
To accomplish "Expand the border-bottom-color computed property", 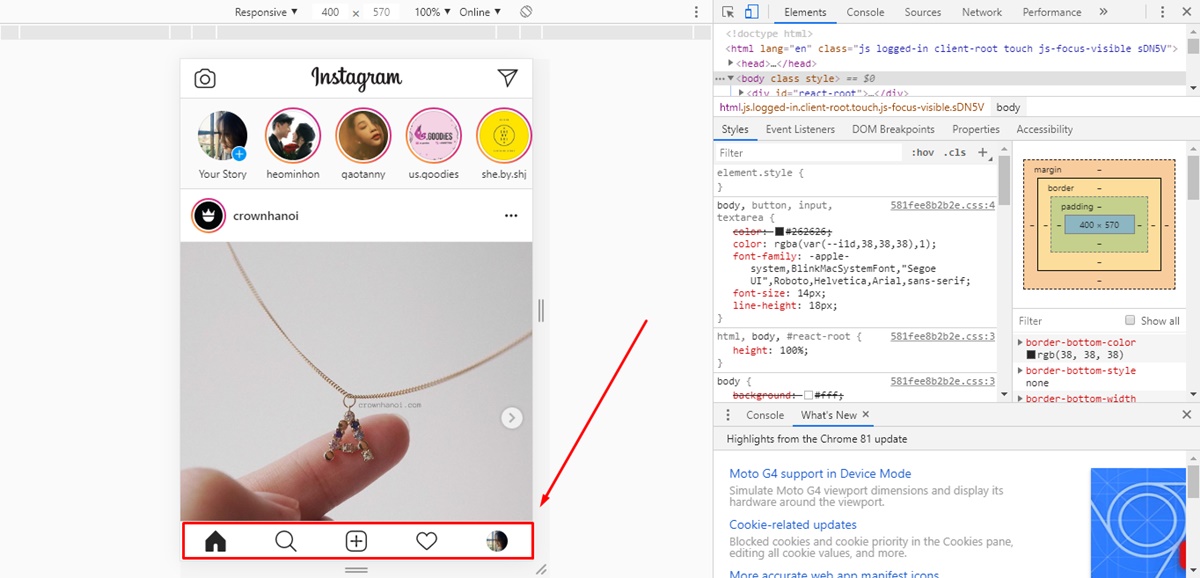I will (1021, 343).
